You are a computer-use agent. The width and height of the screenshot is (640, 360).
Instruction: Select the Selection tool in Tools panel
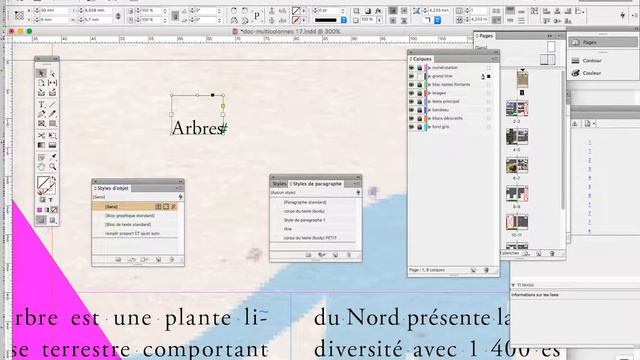point(41,73)
